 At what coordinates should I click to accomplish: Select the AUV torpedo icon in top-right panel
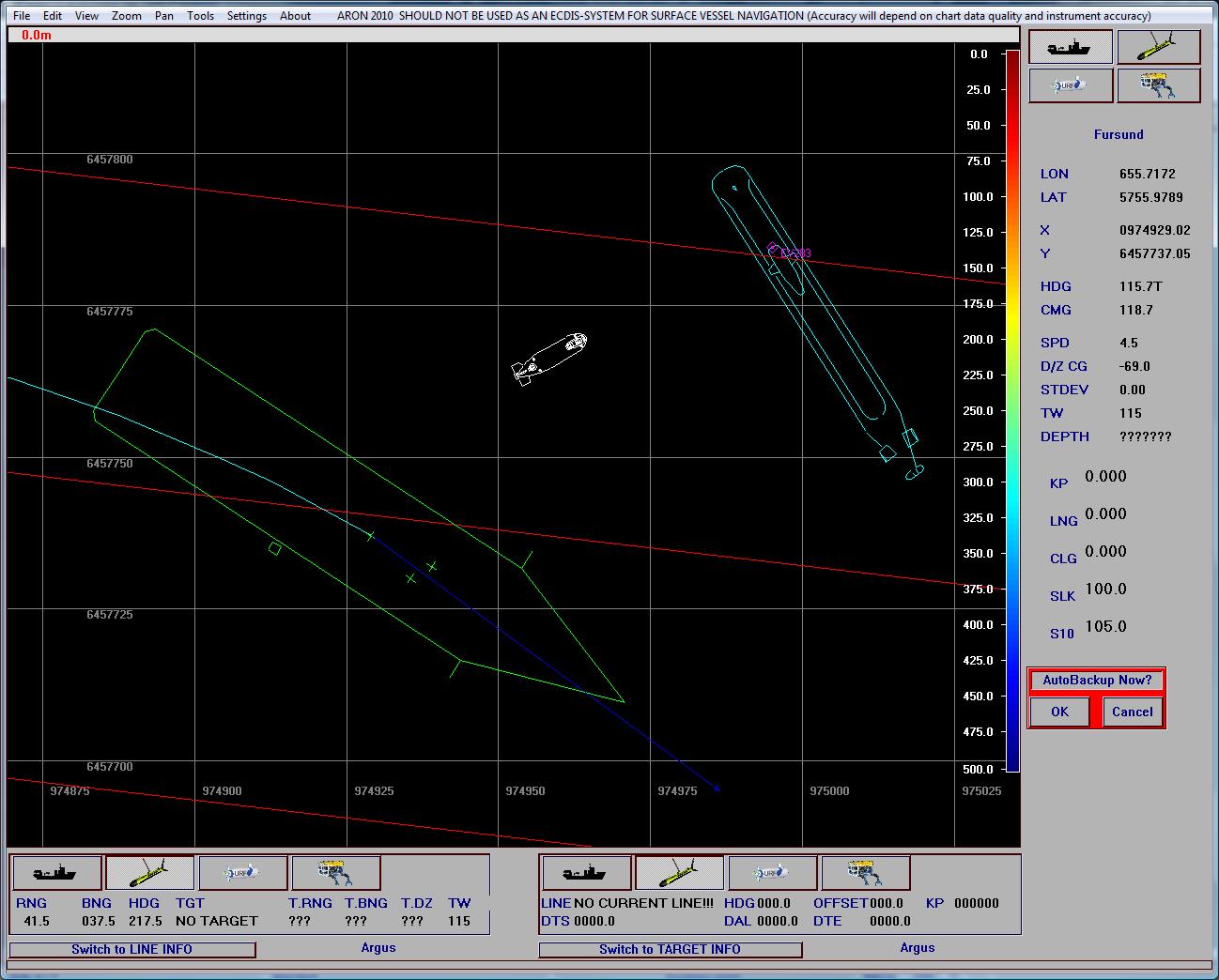pos(1072,85)
